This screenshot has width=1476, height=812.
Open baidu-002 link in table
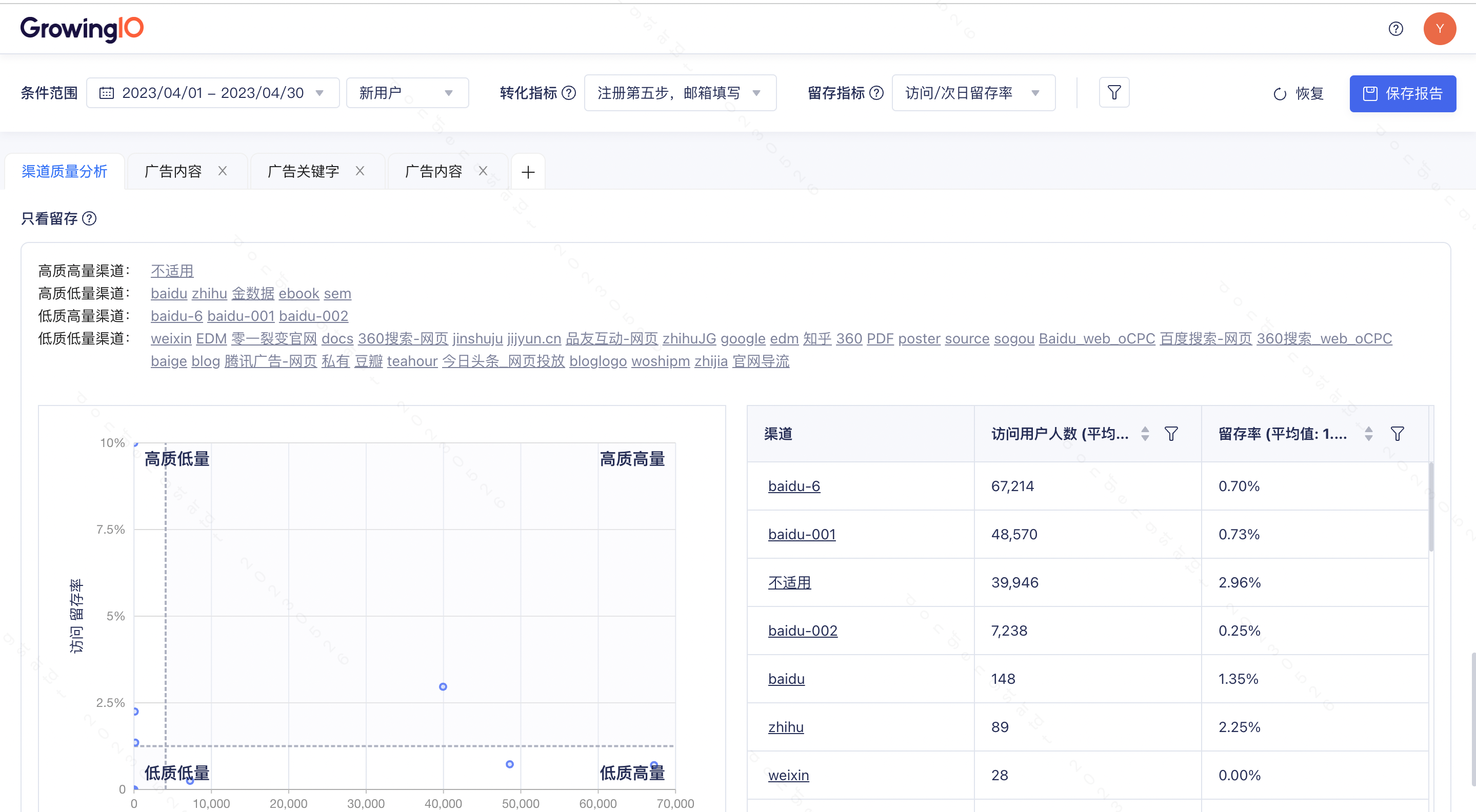(x=802, y=631)
